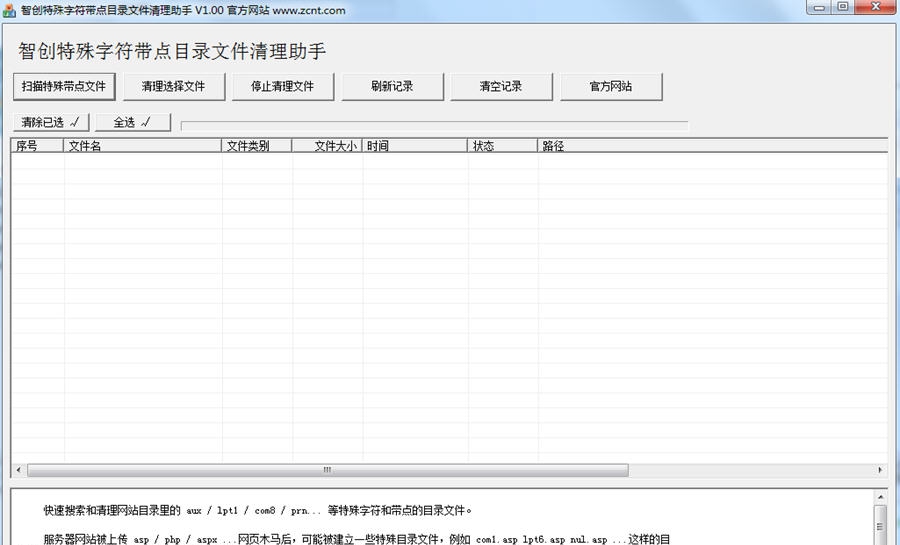Screen dimensions: 900x545
Task: Open the 官方网站 official website button
Action: pos(611,87)
